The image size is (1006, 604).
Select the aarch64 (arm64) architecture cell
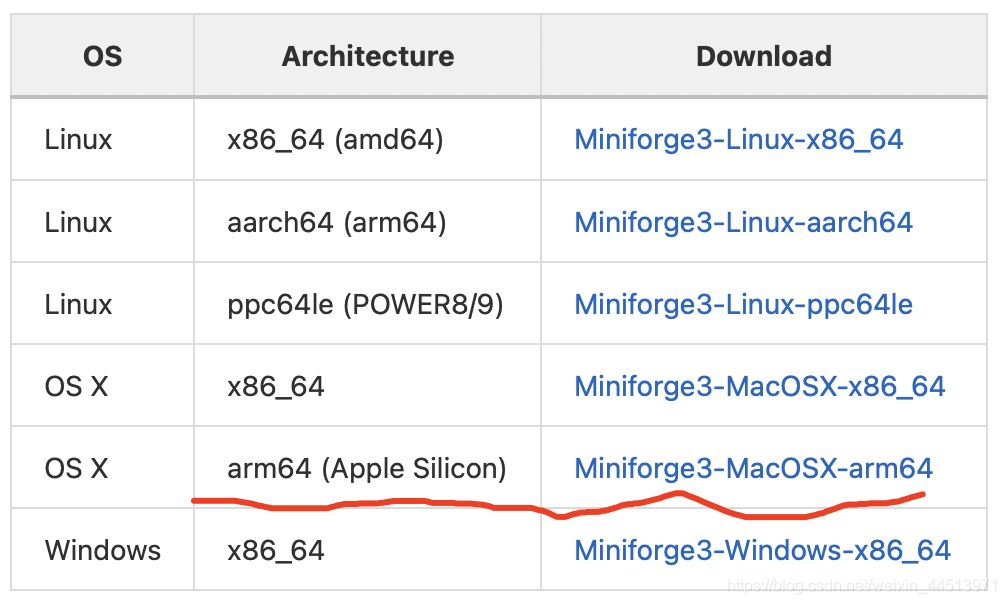coord(336,222)
